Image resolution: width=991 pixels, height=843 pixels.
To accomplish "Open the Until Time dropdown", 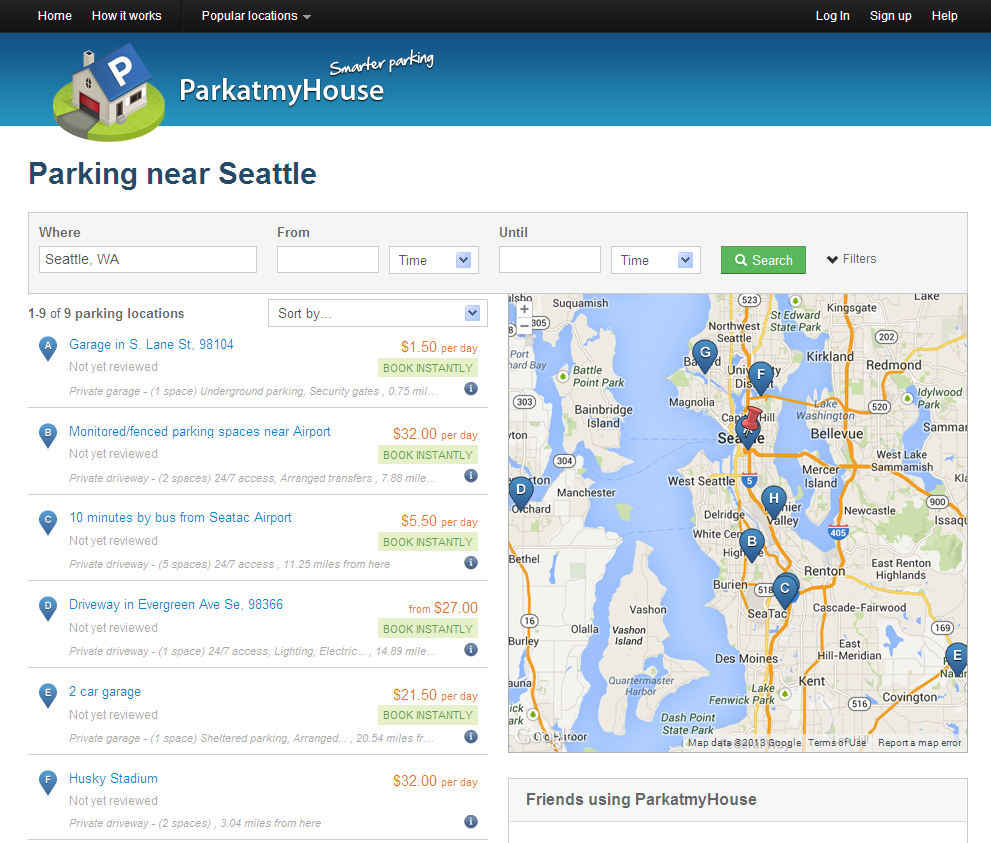I will [x=655, y=260].
